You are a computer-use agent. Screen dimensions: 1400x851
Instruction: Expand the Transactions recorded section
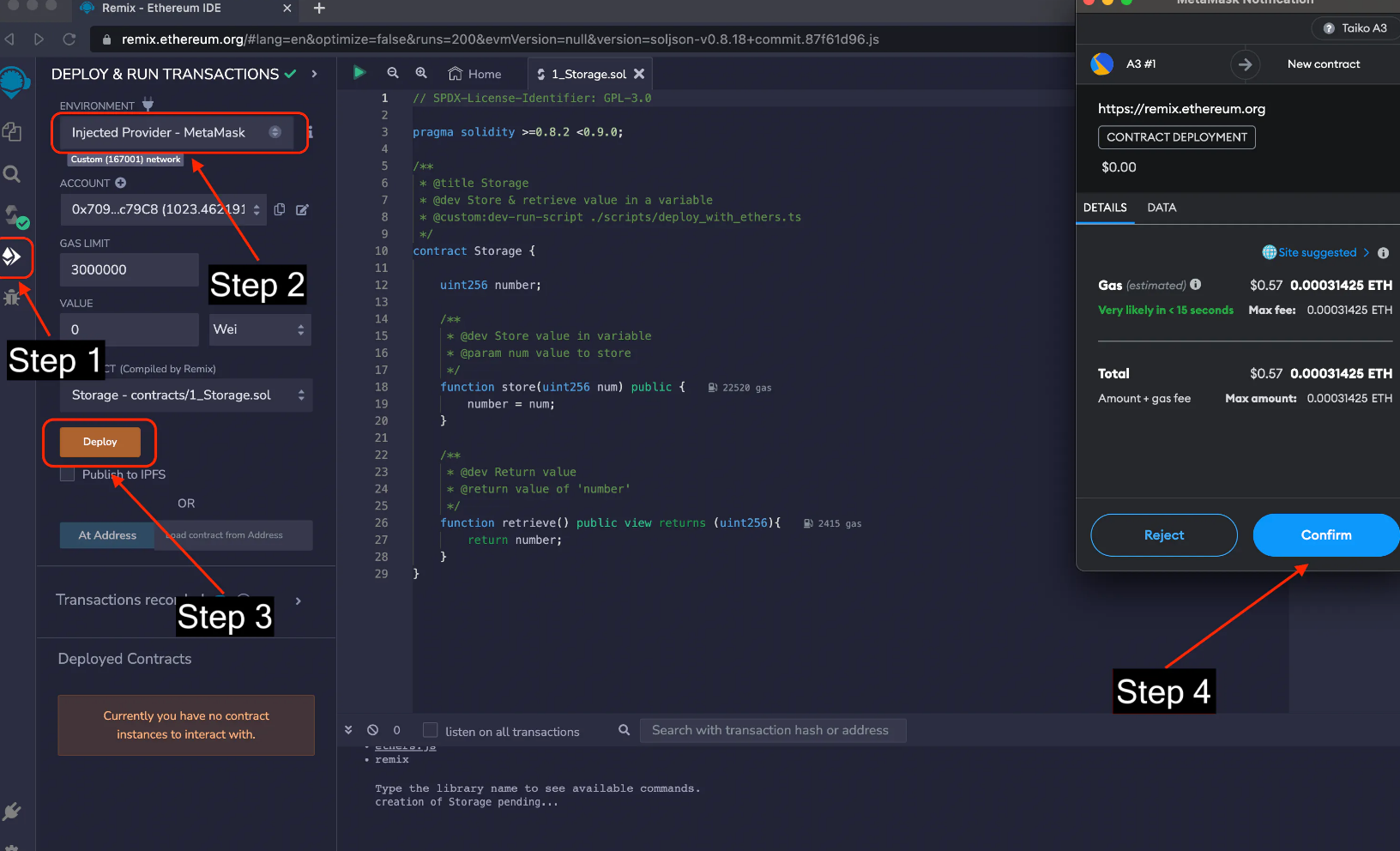[299, 601]
